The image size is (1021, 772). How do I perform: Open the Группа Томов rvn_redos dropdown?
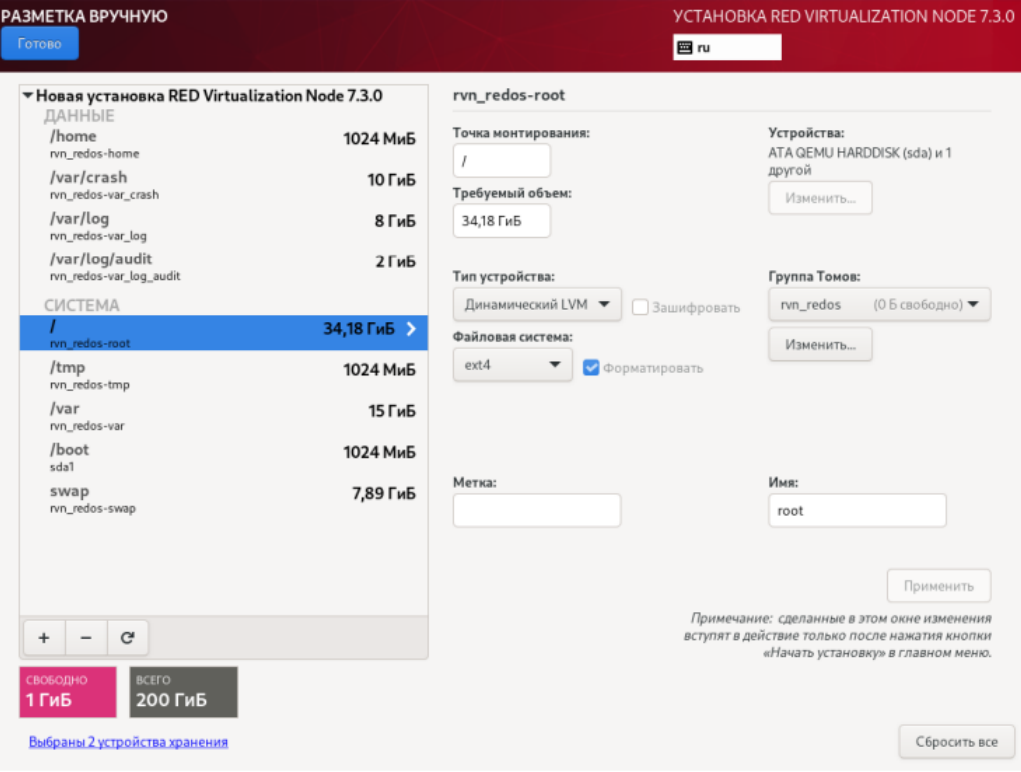pyautogui.click(x=879, y=305)
